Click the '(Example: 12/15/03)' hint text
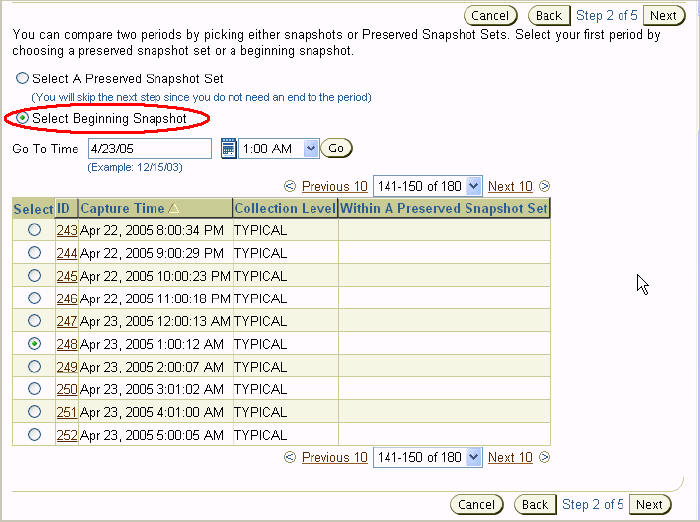 point(135,167)
